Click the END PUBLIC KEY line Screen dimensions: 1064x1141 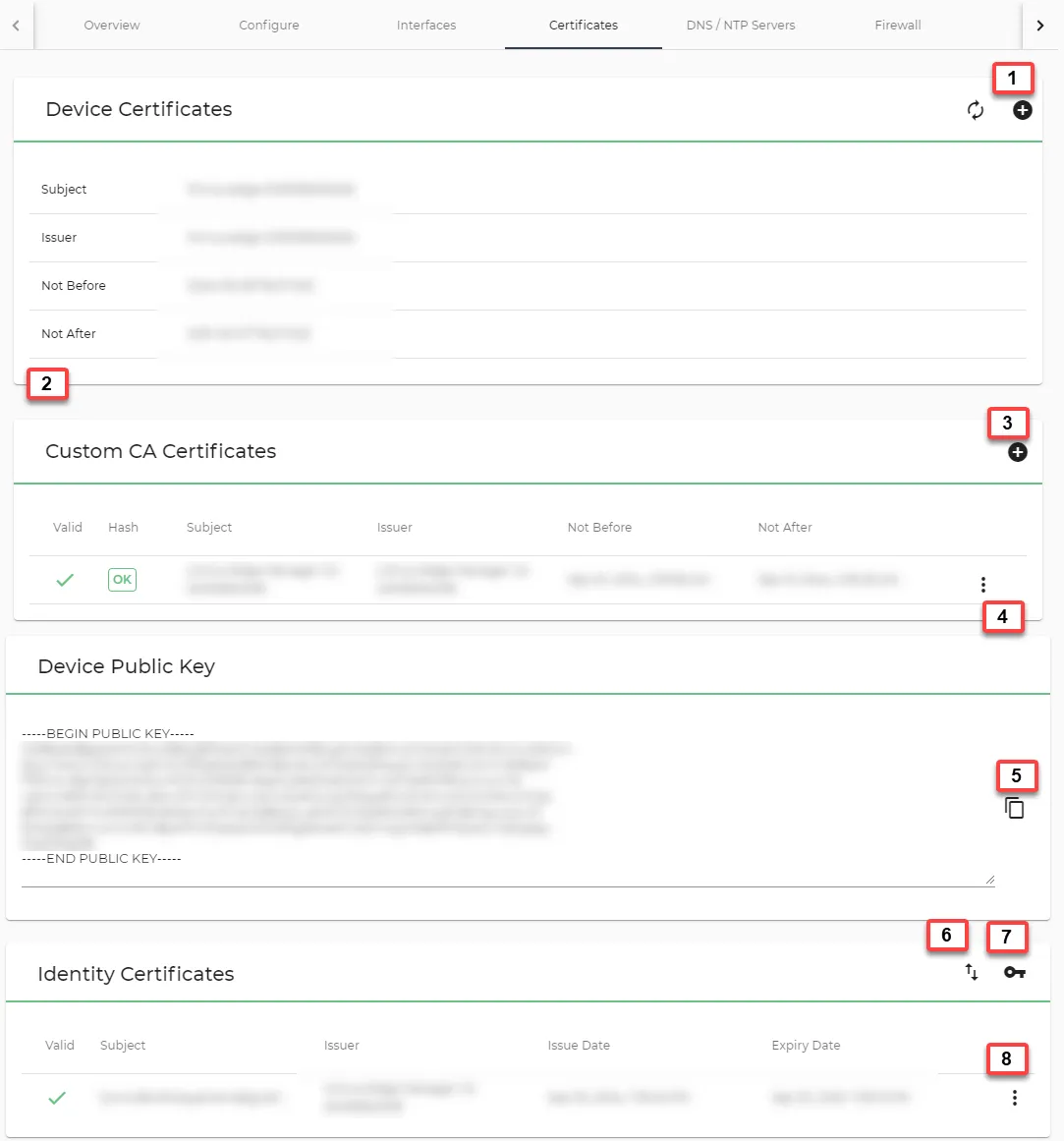point(101,859)
